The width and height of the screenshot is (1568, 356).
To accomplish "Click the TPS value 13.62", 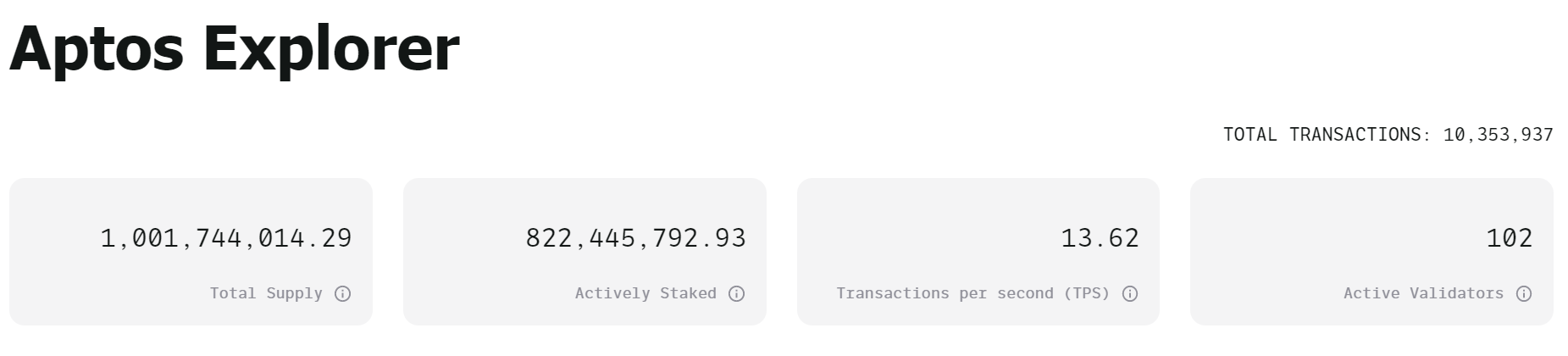I will pos(1100,238).
